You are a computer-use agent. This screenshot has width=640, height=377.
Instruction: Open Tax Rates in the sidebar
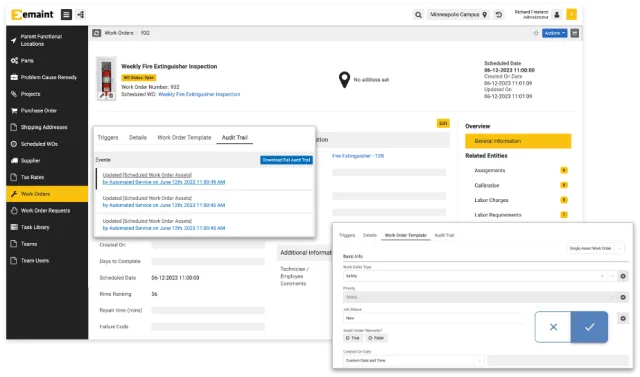point(47,177)
